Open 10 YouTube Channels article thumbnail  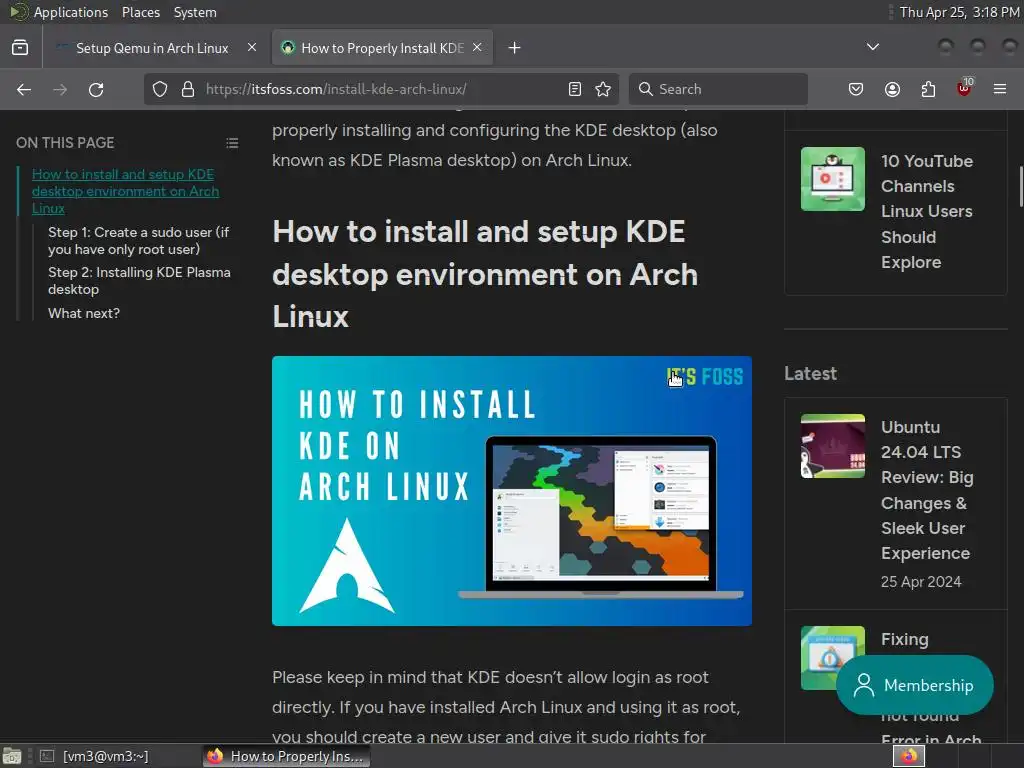(833, 179)
